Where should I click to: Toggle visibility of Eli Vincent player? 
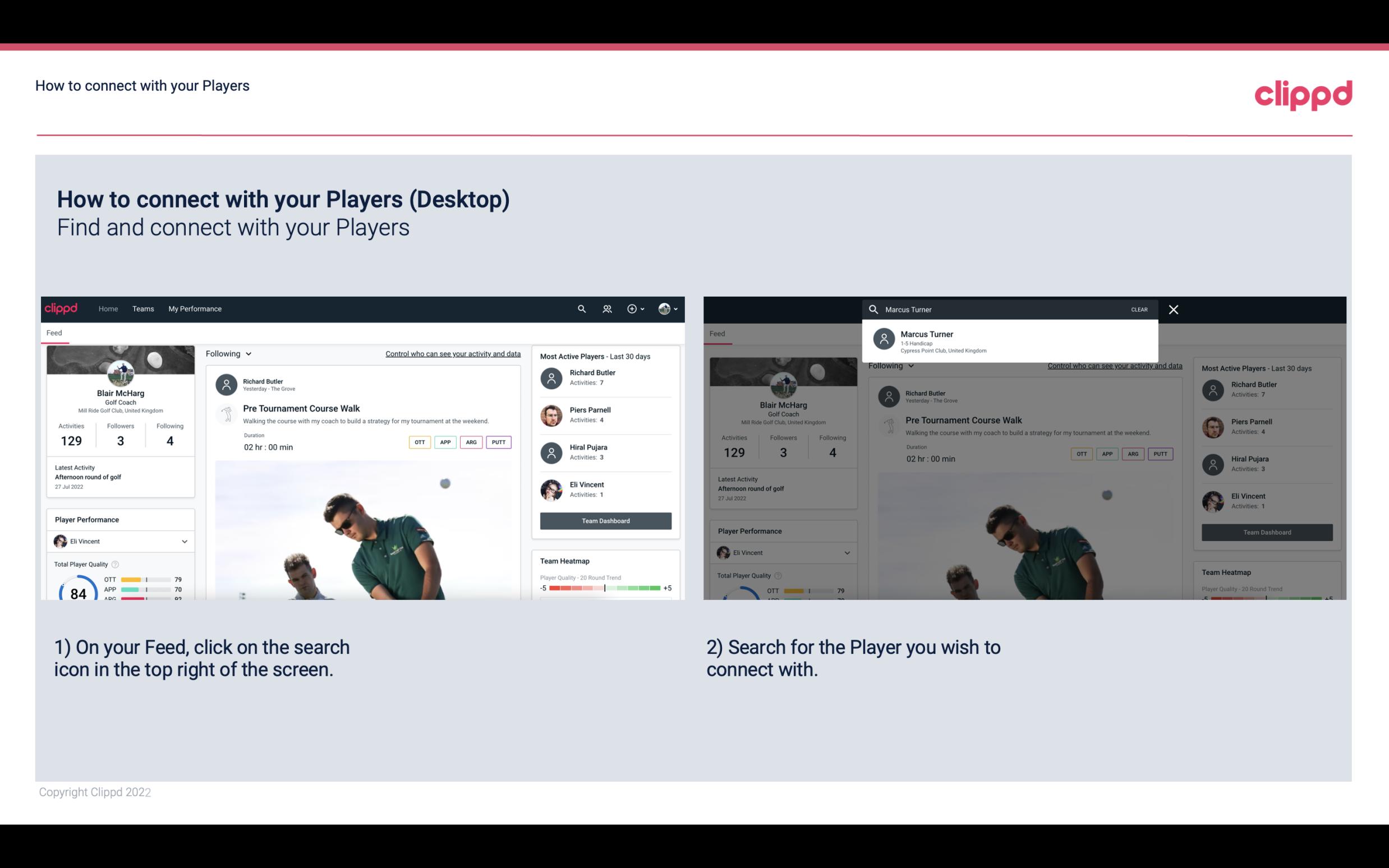click(184, 541)
